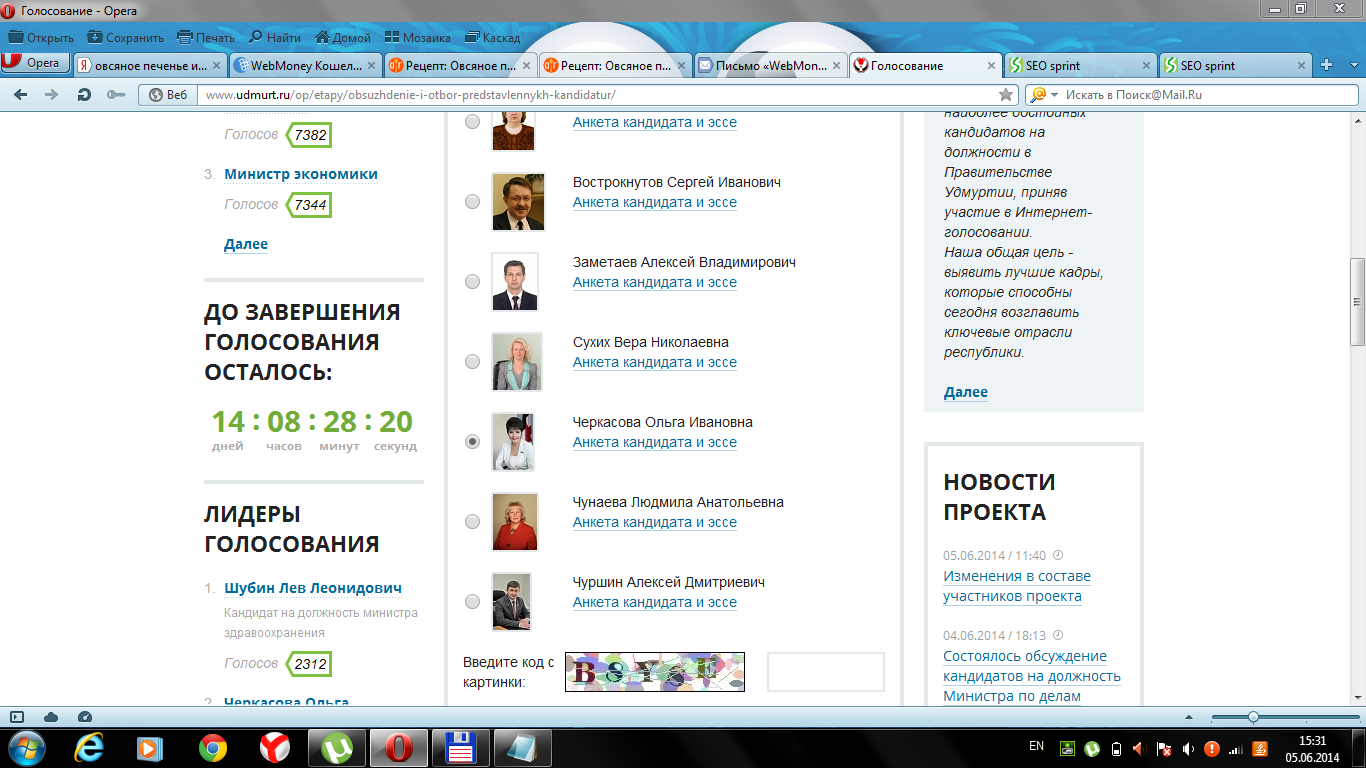Switch to the Письмо «WebMon… tab
1366x768 pixels.
(769, 66)
